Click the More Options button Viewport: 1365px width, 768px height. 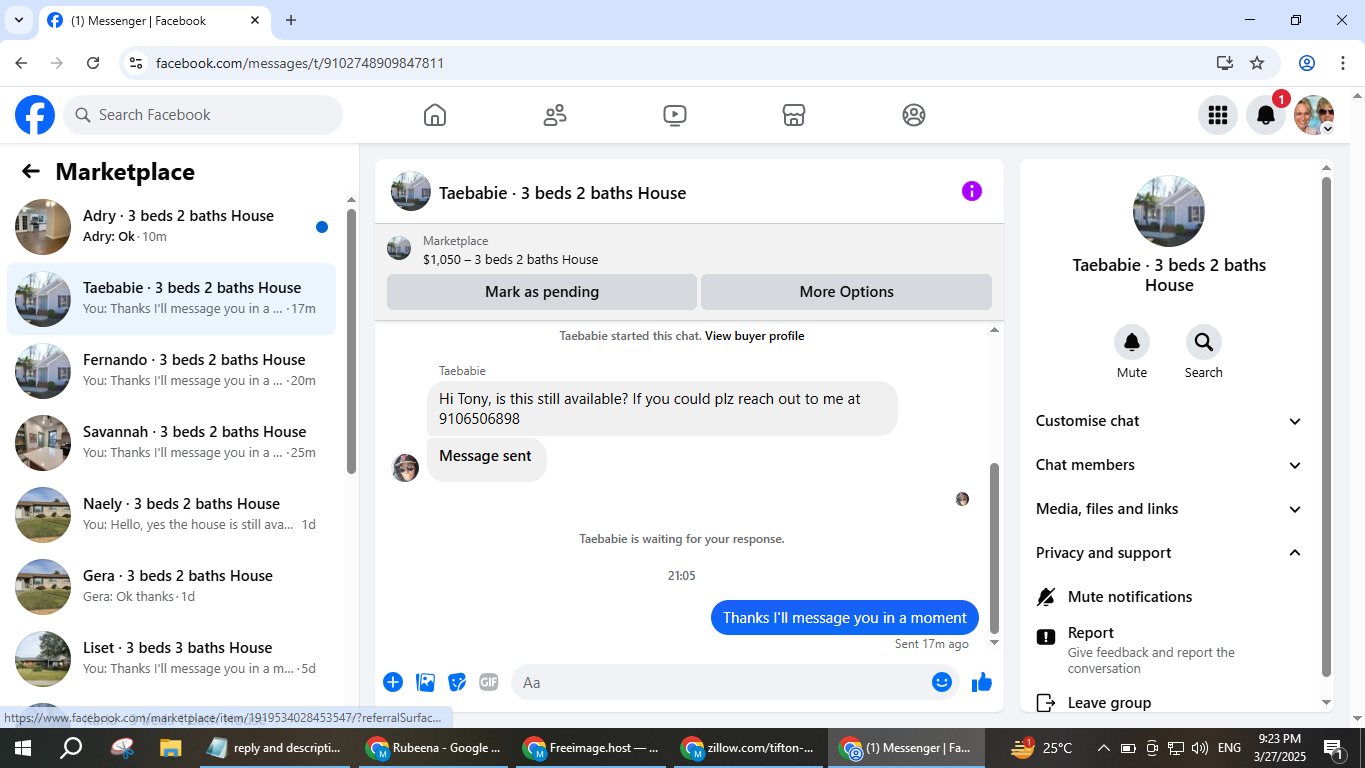coord(846,292)
